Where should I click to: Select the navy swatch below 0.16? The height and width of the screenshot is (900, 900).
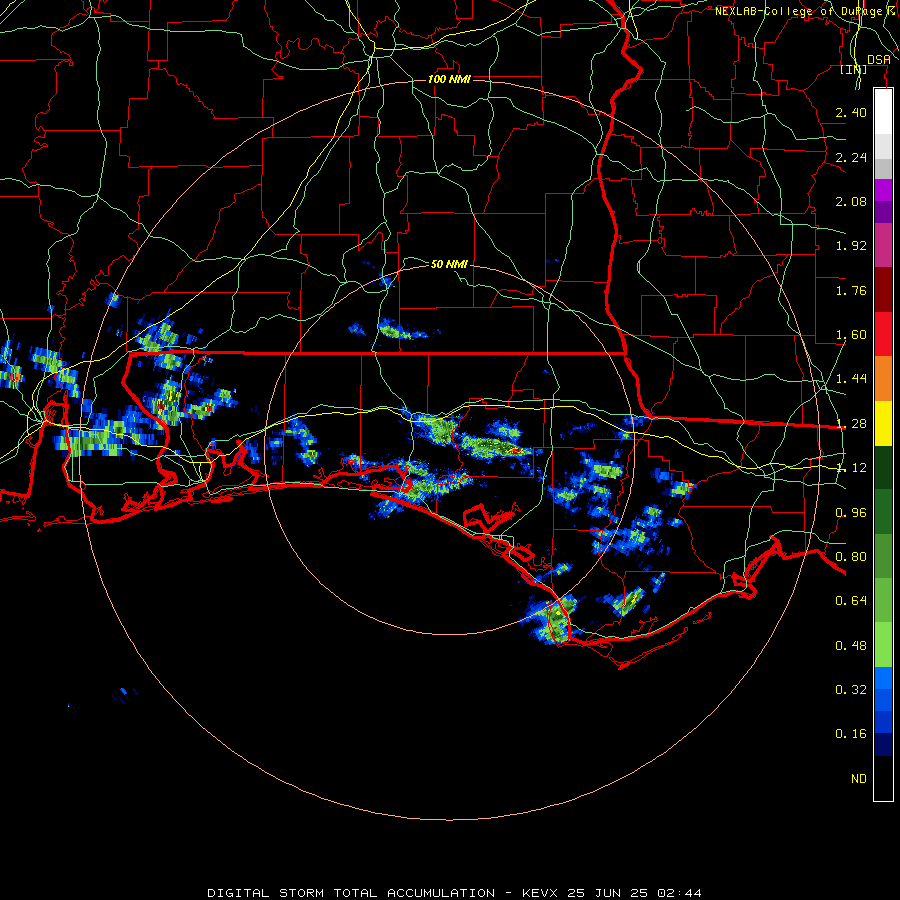(x=883, y=745)
